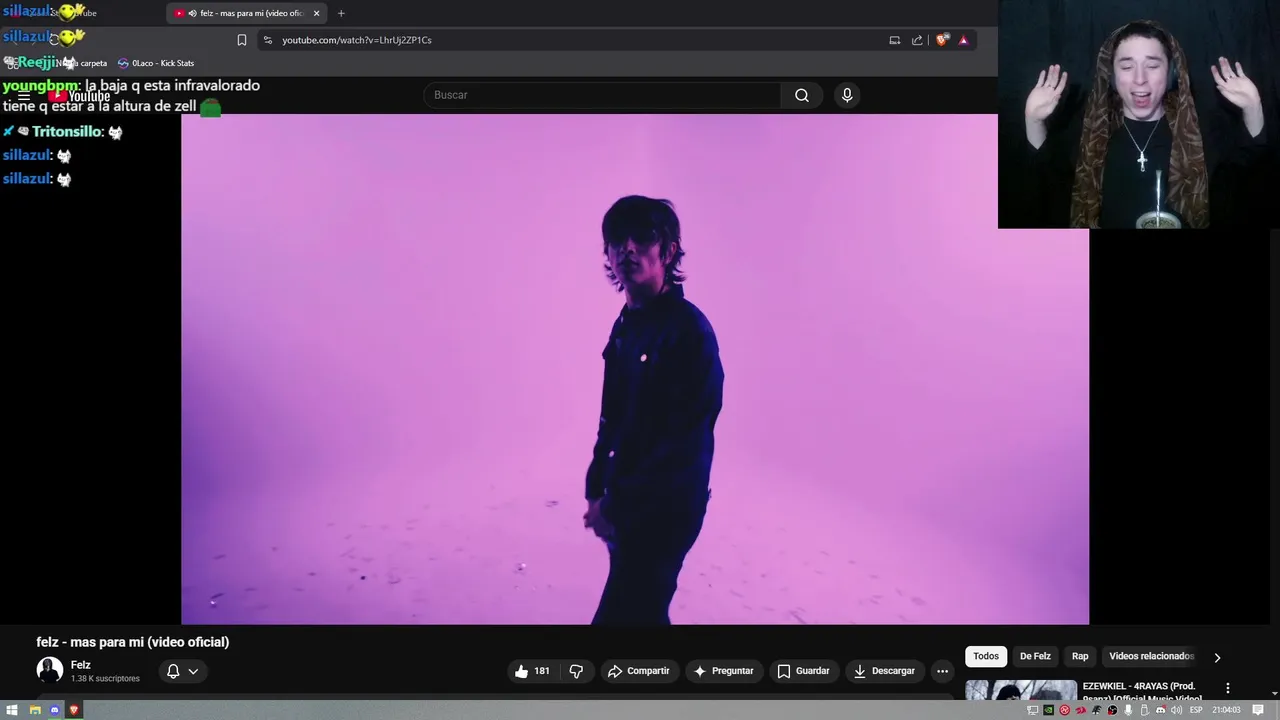This screenshot has height=720, width=1280.
Task: Click the YouTube search magnifier button
Action: (x=801, y=95)
